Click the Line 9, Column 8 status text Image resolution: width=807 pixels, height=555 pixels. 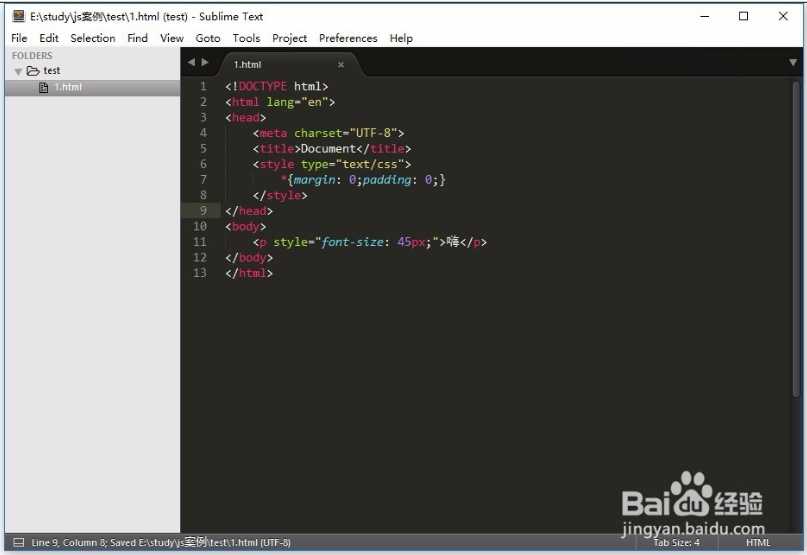pos(68,543)
